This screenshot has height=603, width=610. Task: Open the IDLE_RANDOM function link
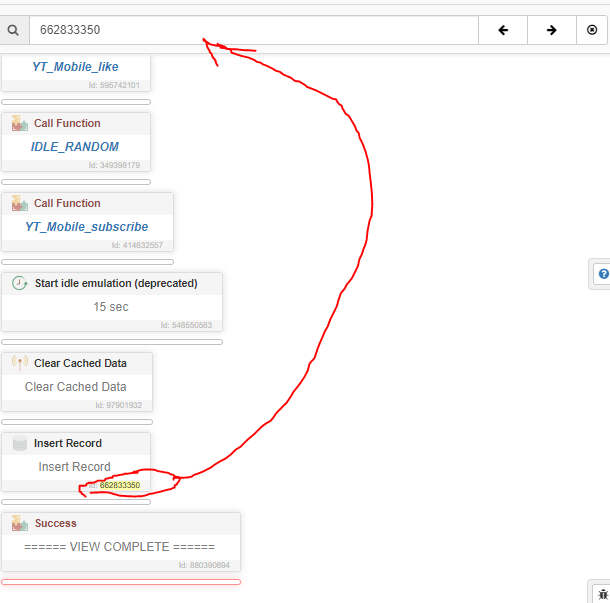(75, 147)
